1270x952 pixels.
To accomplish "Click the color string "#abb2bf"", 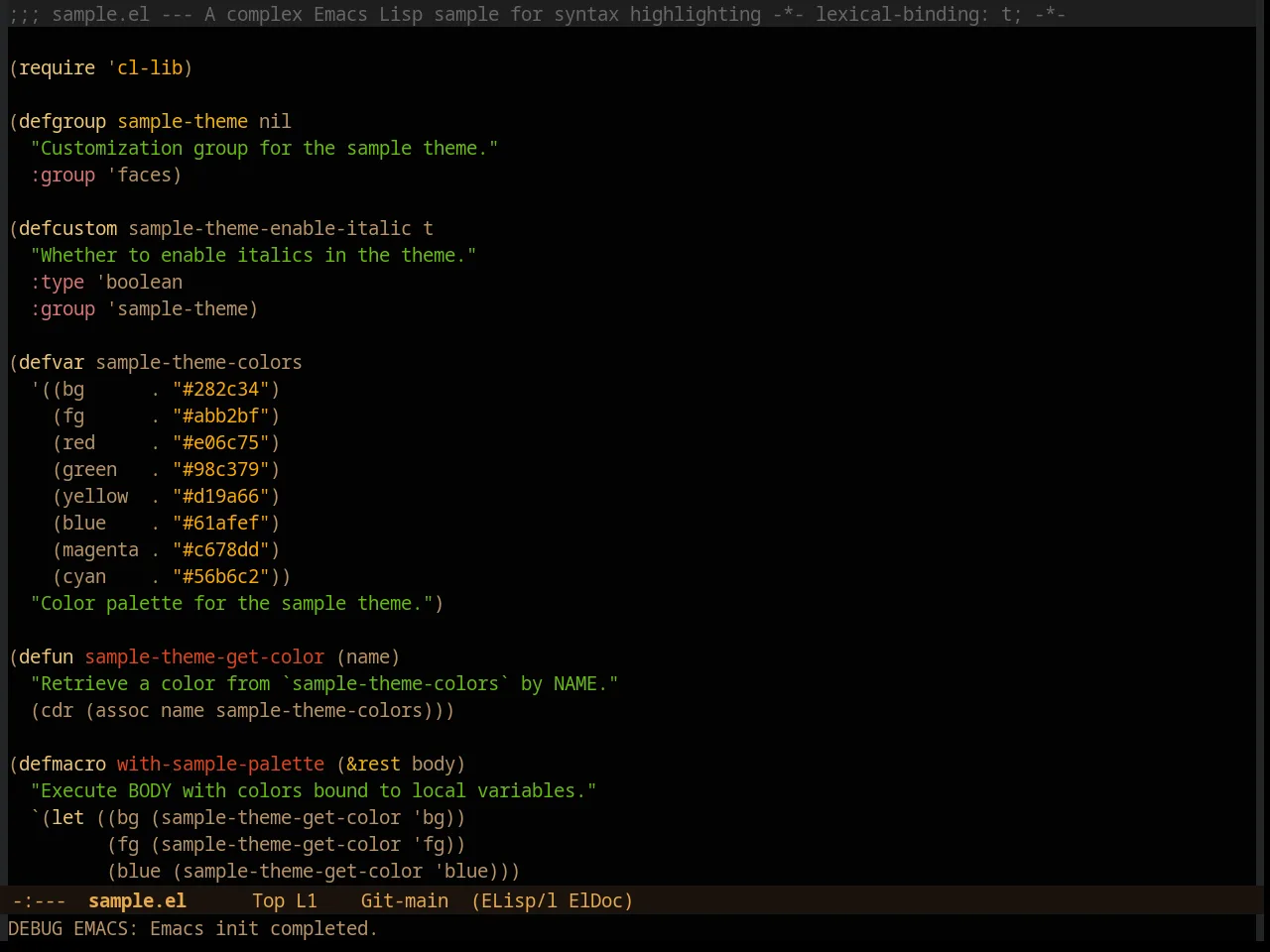I will 220,416.
